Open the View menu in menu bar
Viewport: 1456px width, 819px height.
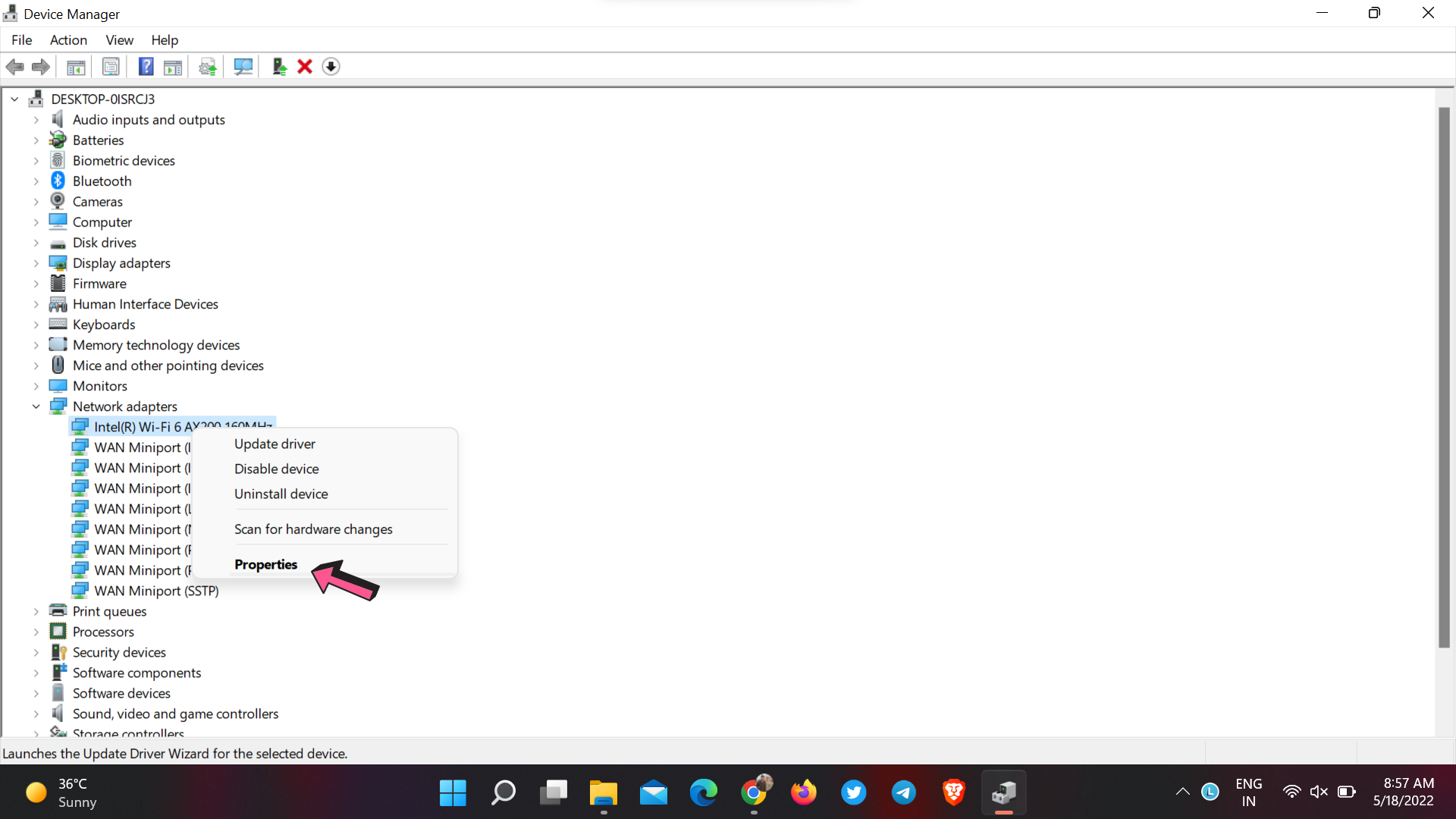(119, 40)
